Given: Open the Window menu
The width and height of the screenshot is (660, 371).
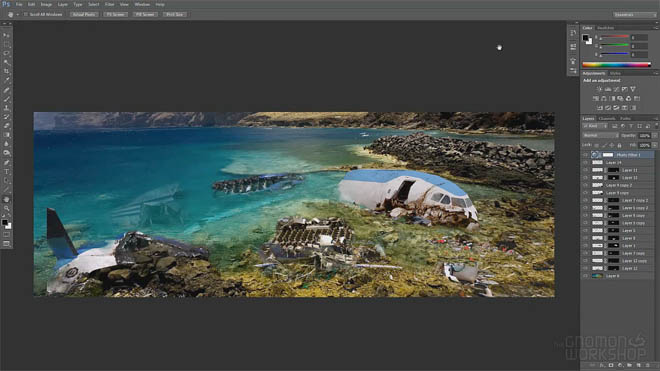Looking at the screenshot, I should [x=142, y=4].
